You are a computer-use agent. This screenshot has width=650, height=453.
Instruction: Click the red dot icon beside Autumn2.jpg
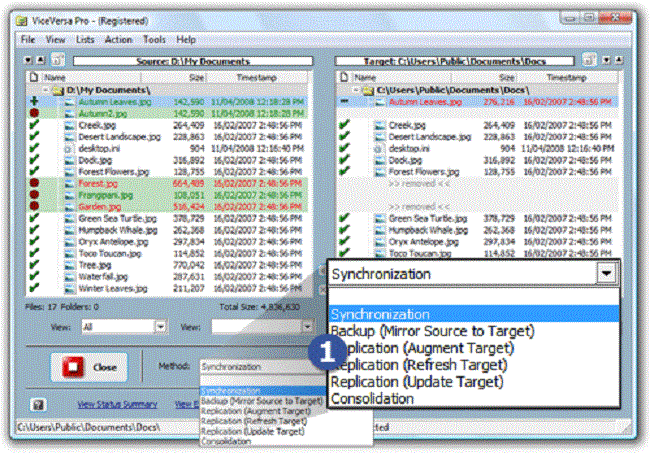pos(34,113)
